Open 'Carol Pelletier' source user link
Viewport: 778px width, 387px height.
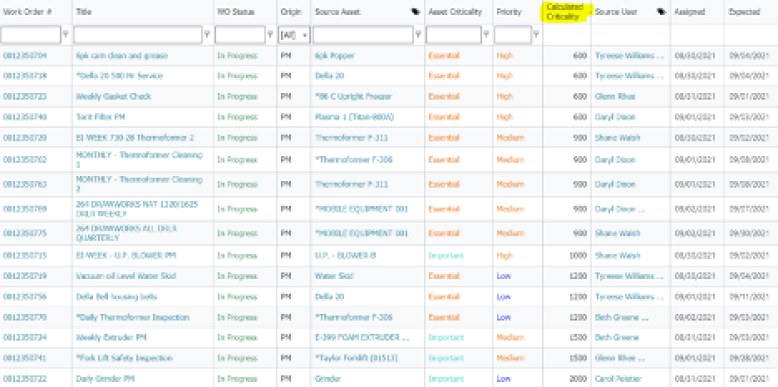pos(618,379)
